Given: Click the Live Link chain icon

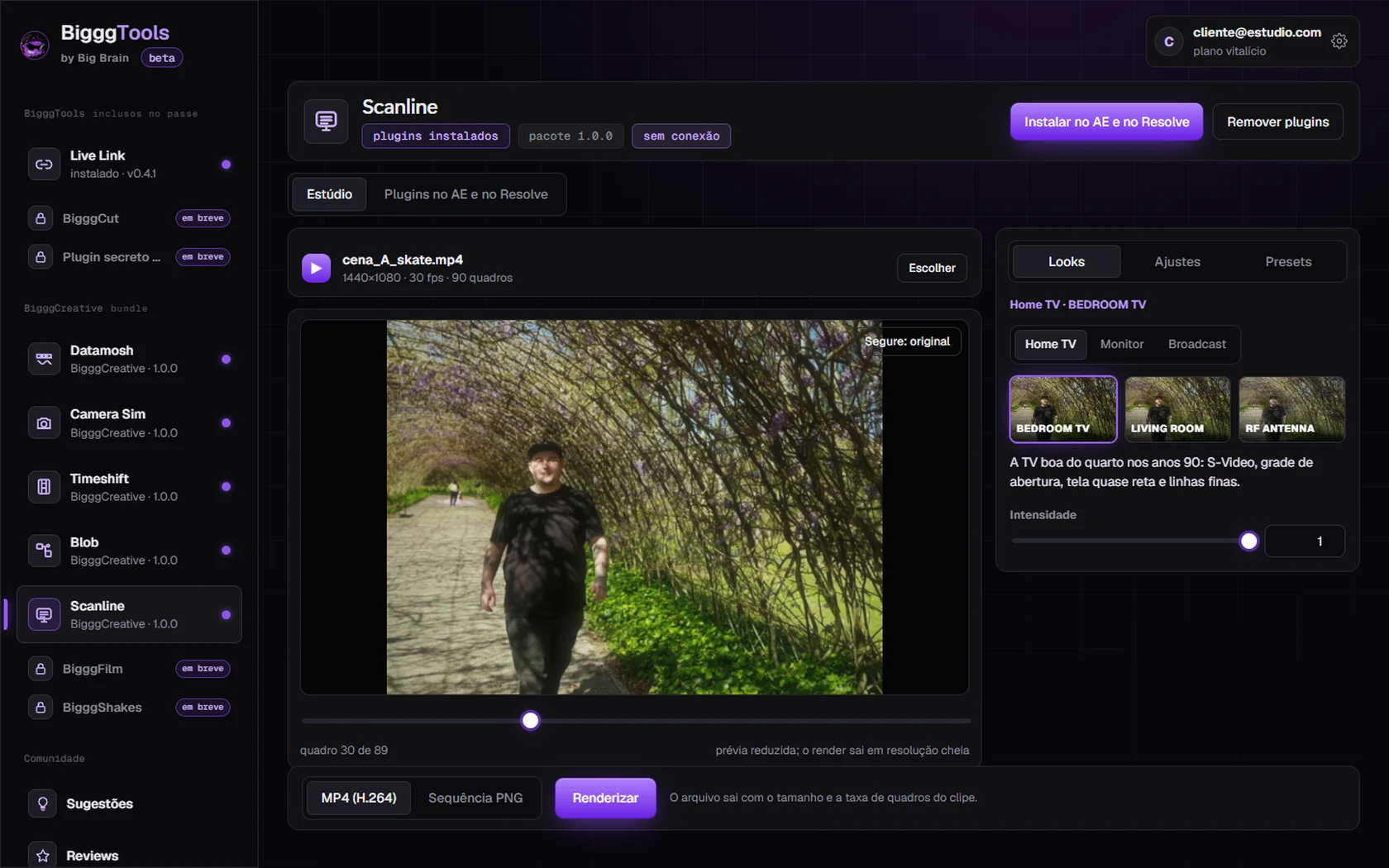Looking at the screenshot, I should (44, 165).
